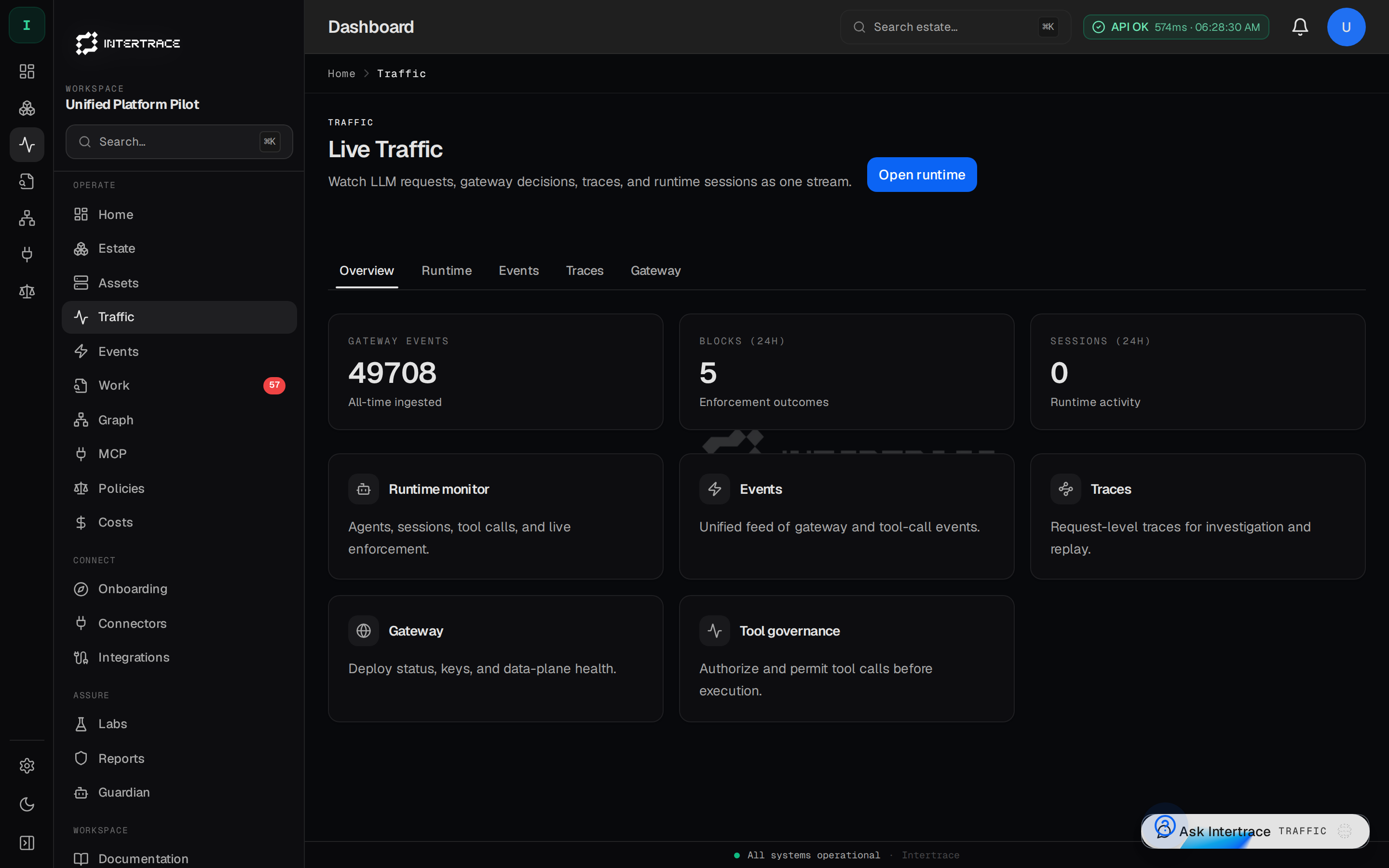This screenshot has height=868, width=1389.
Task: Open the notifications bell
Action: pyautogui.click(x=1300, y=27)
